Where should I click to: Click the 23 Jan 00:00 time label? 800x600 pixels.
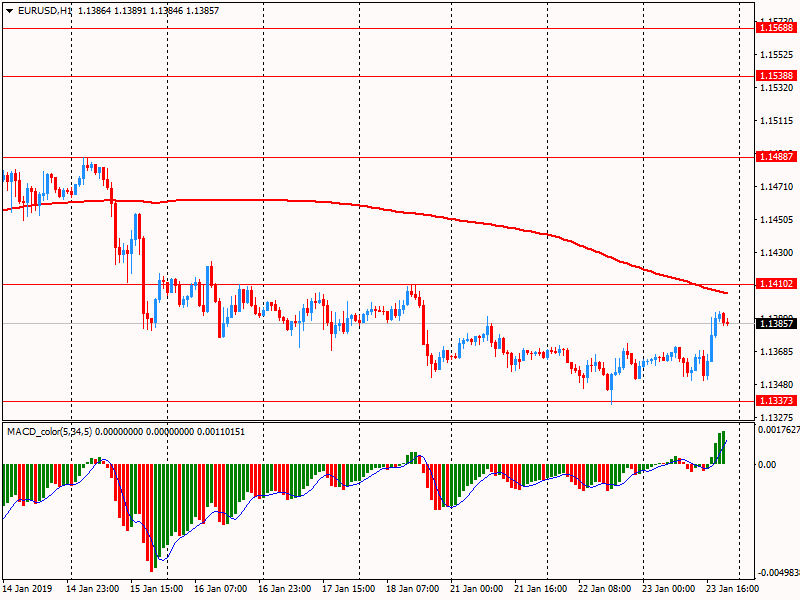(x=668, y=589)
